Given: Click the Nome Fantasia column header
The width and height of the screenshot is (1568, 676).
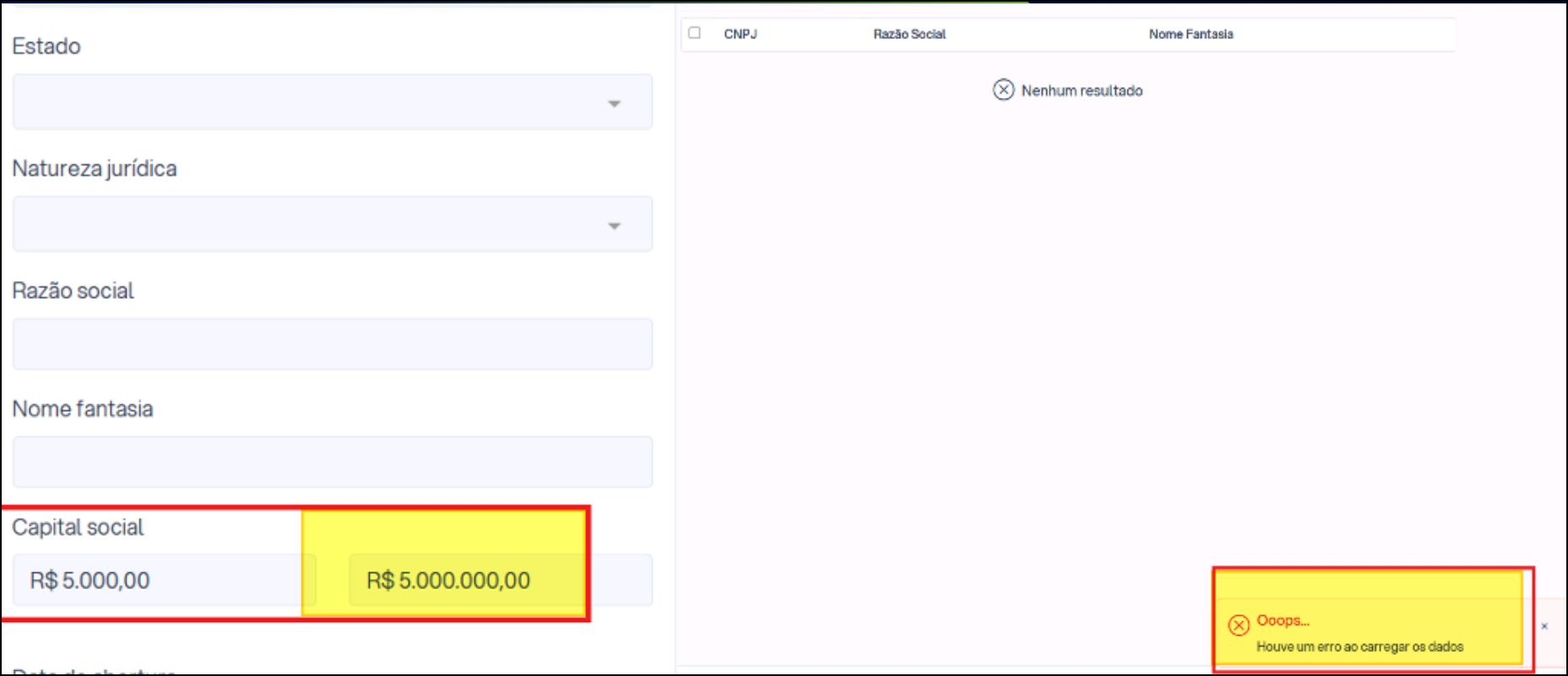Looking at the screenshot, I should pyautogui.click(x=1191, y=35).
